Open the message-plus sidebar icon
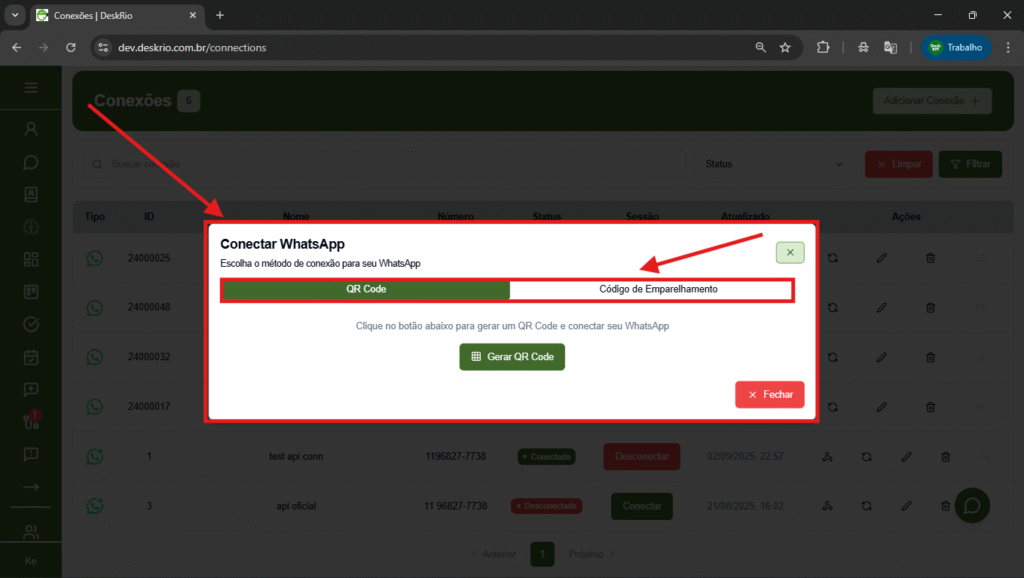The height and width of the screenshot is (578, 1024). [x=31, y=390]
